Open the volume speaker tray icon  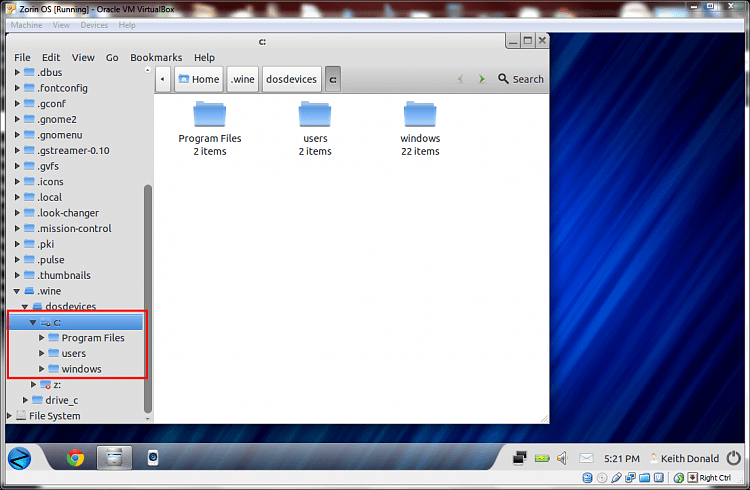tap(562, 458)
